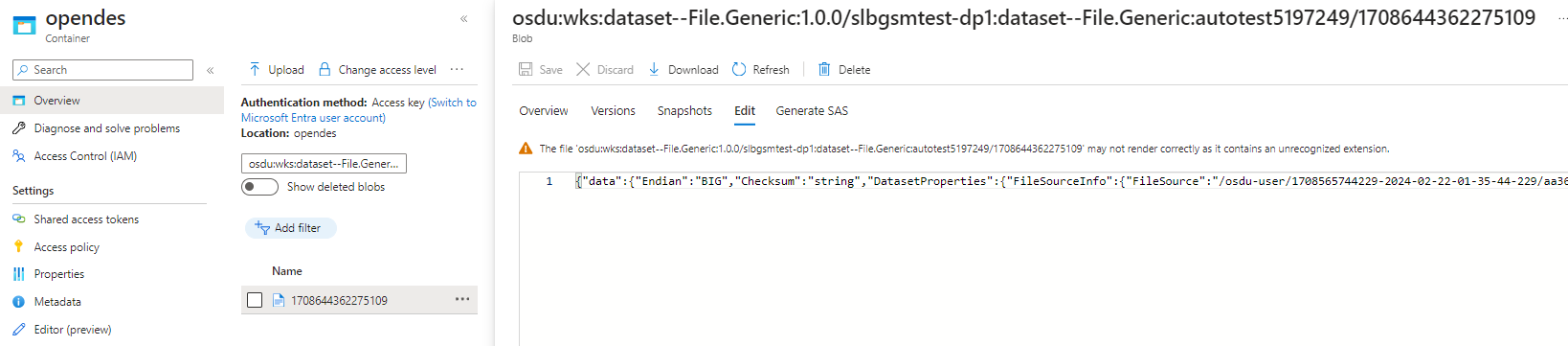Click the wrench Diagnose icon

(19, 128)
